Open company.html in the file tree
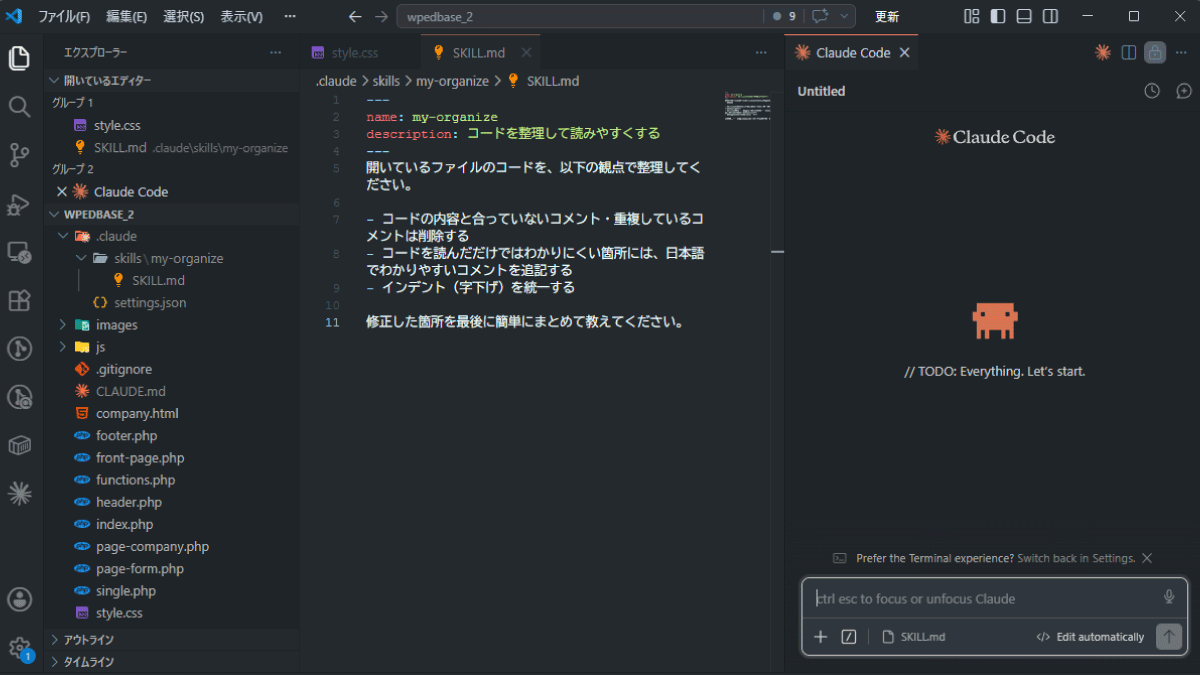 click(137, 413)
